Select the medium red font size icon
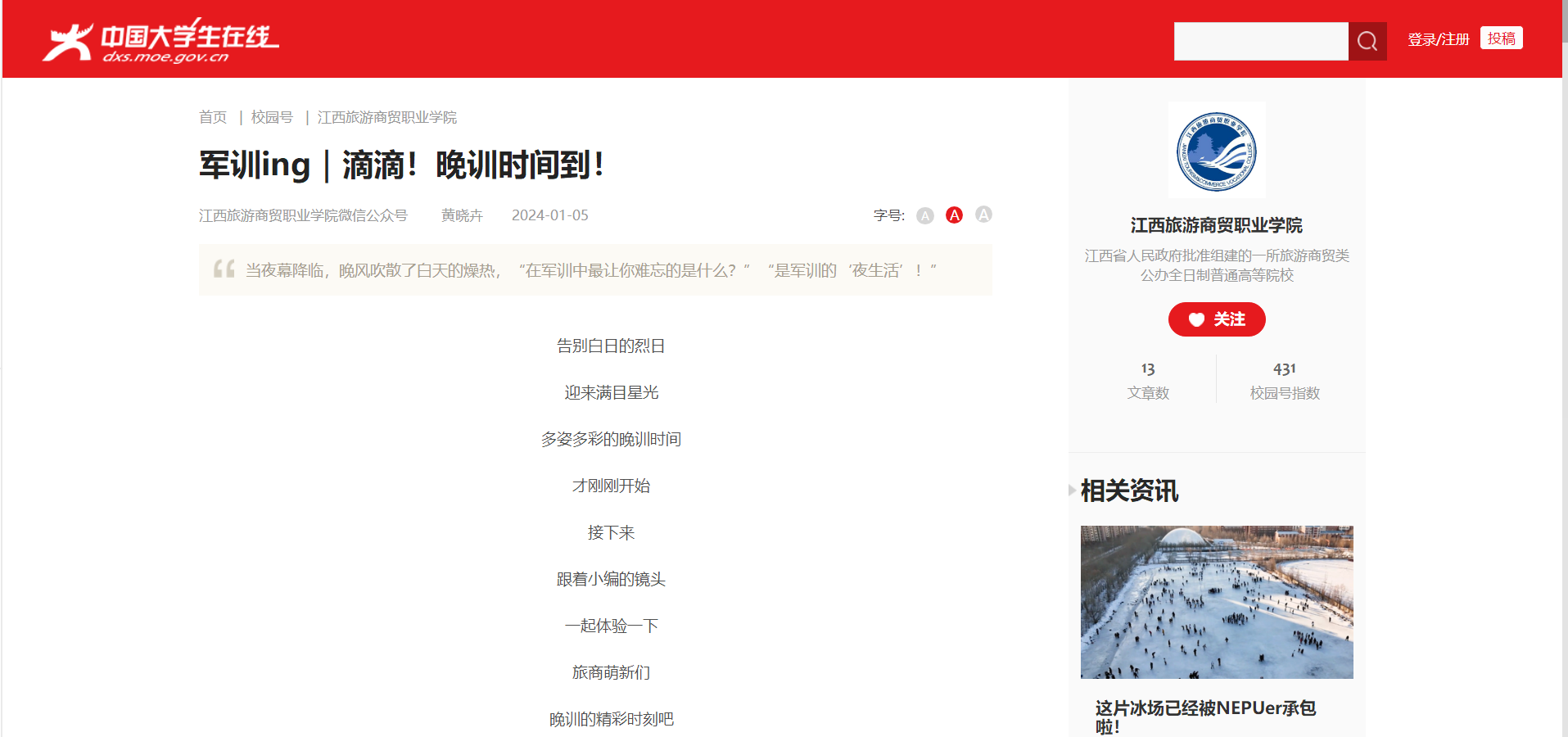 coord(954,215)
